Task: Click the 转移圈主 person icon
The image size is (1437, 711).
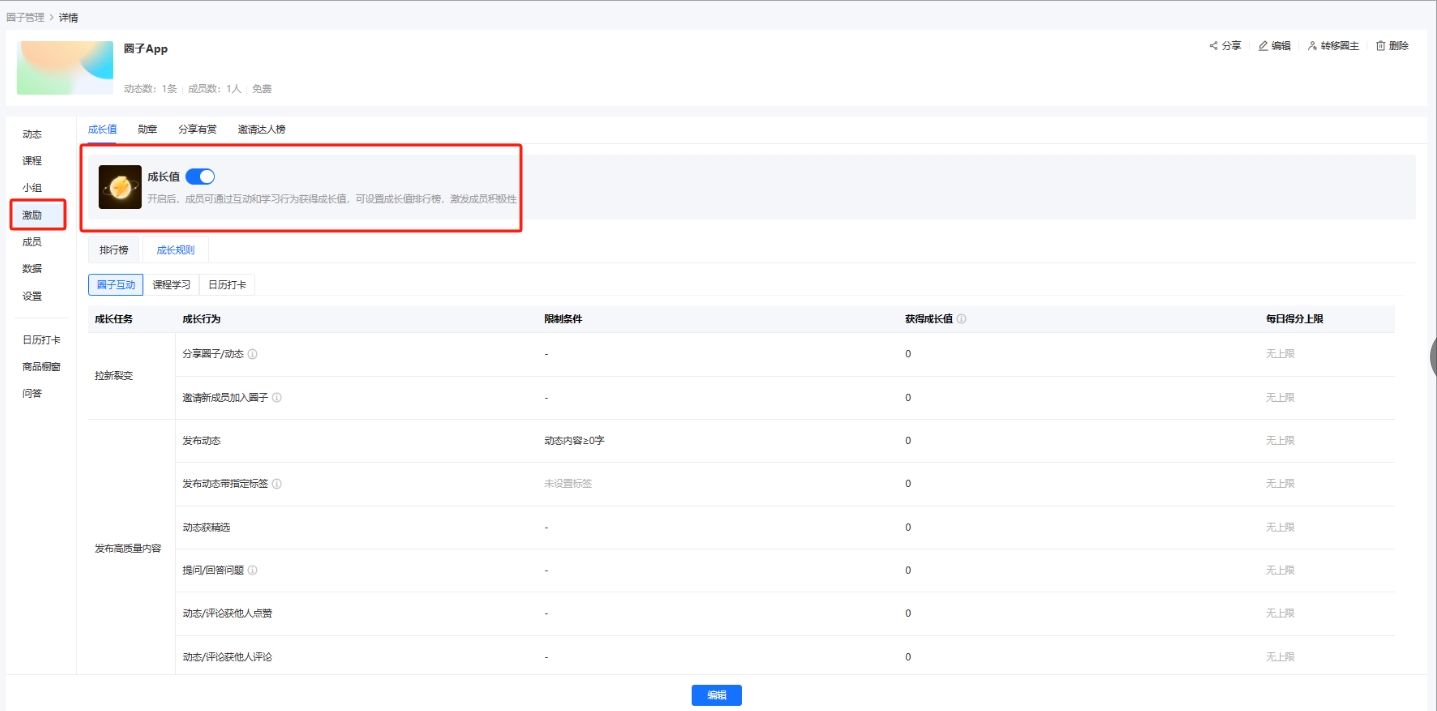Action: coord(1312,46)
